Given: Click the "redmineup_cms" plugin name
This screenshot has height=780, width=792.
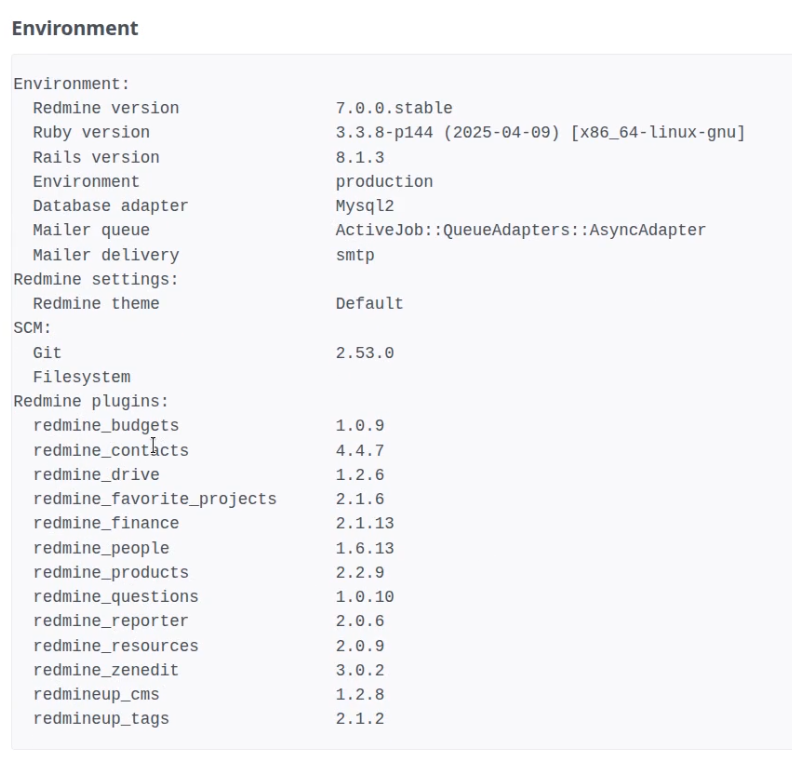Looking at the screenshot, I should click(96, 695).
